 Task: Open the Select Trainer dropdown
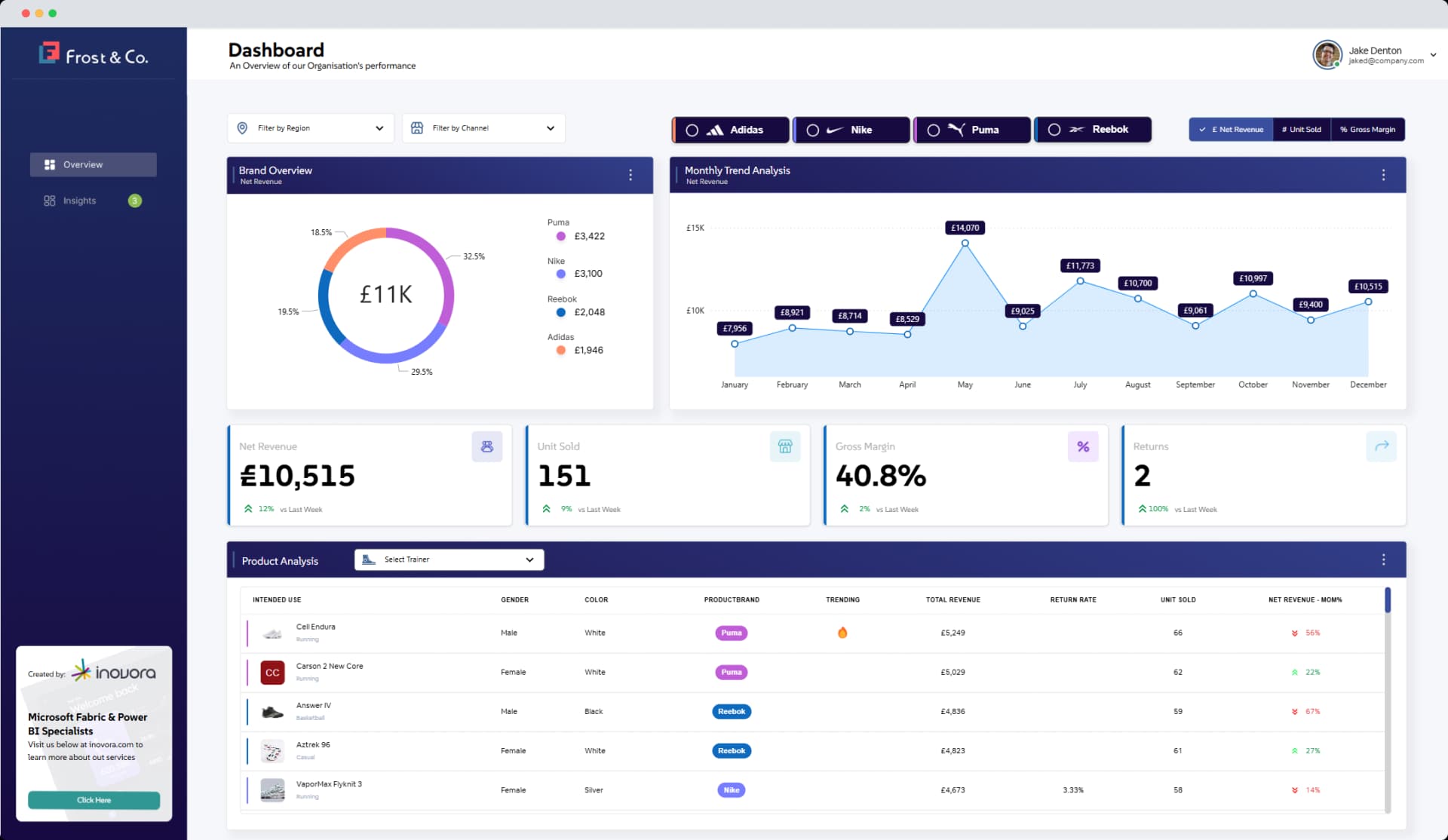pos(448,559)
